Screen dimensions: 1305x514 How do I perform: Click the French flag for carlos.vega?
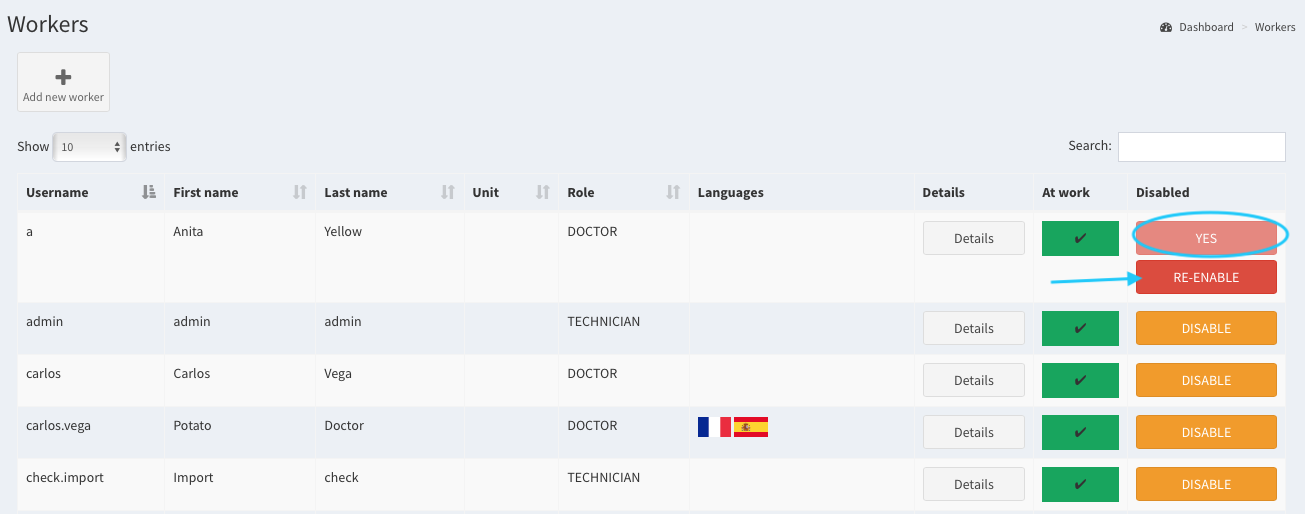[x=714, y=427]
